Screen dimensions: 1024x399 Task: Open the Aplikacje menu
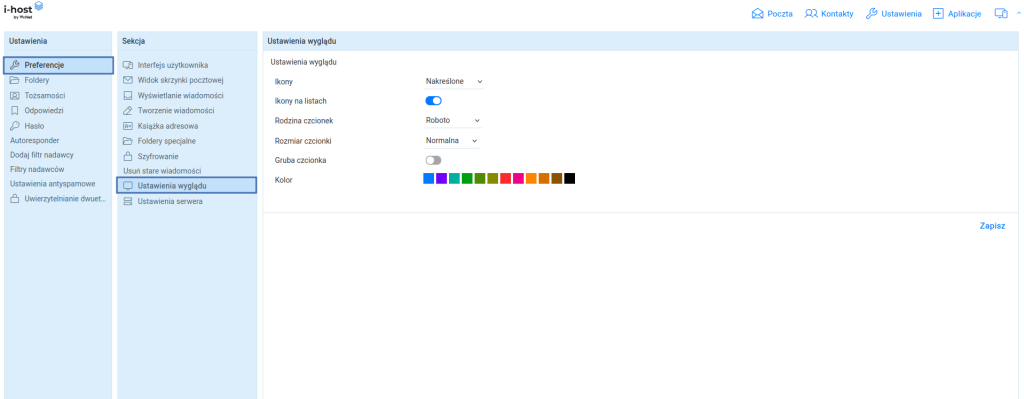[x=957, y=14]
